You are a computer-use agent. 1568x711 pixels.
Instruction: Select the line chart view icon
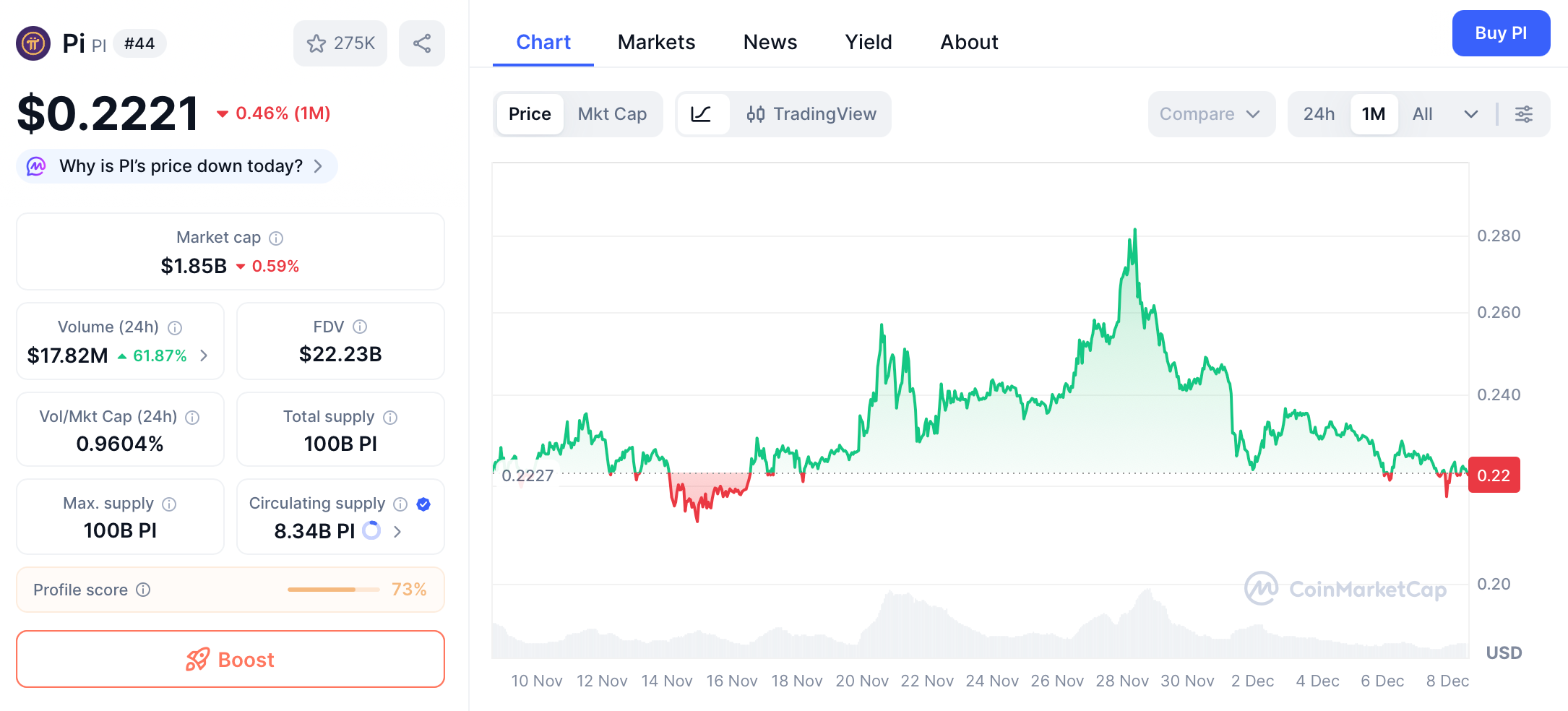(702, 113)
